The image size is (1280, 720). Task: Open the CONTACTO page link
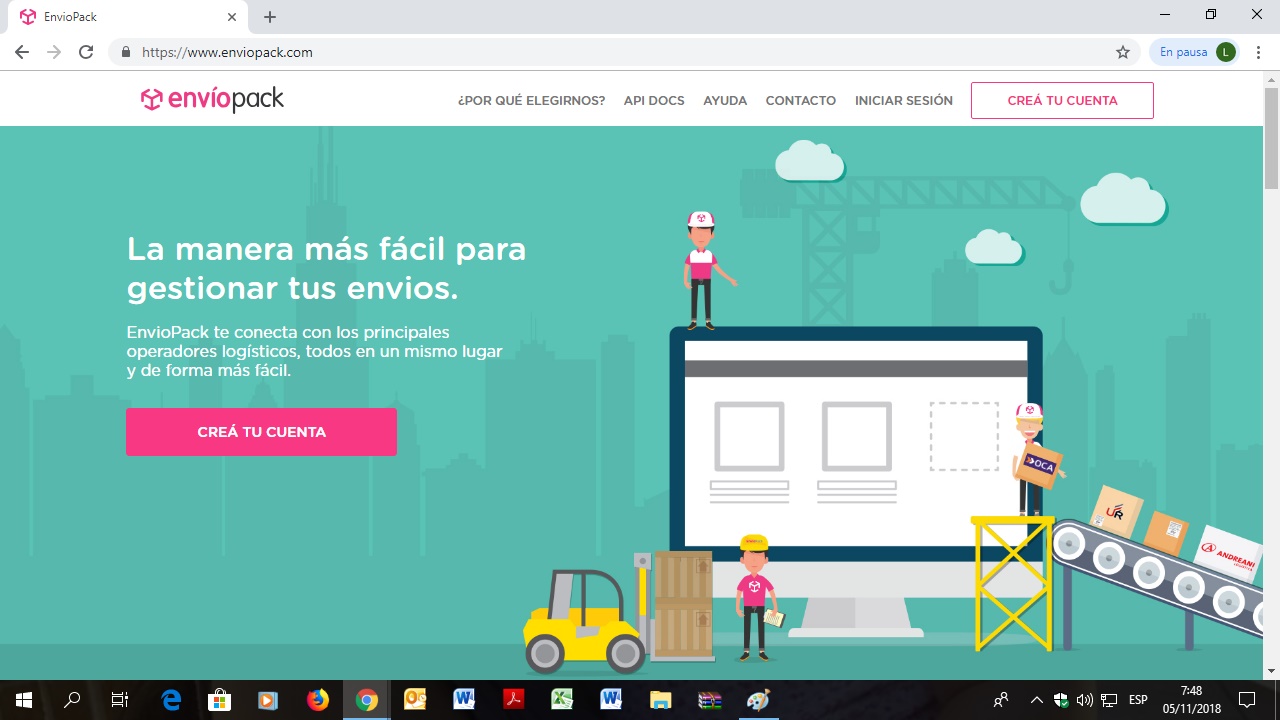click(x=801, y=100)
